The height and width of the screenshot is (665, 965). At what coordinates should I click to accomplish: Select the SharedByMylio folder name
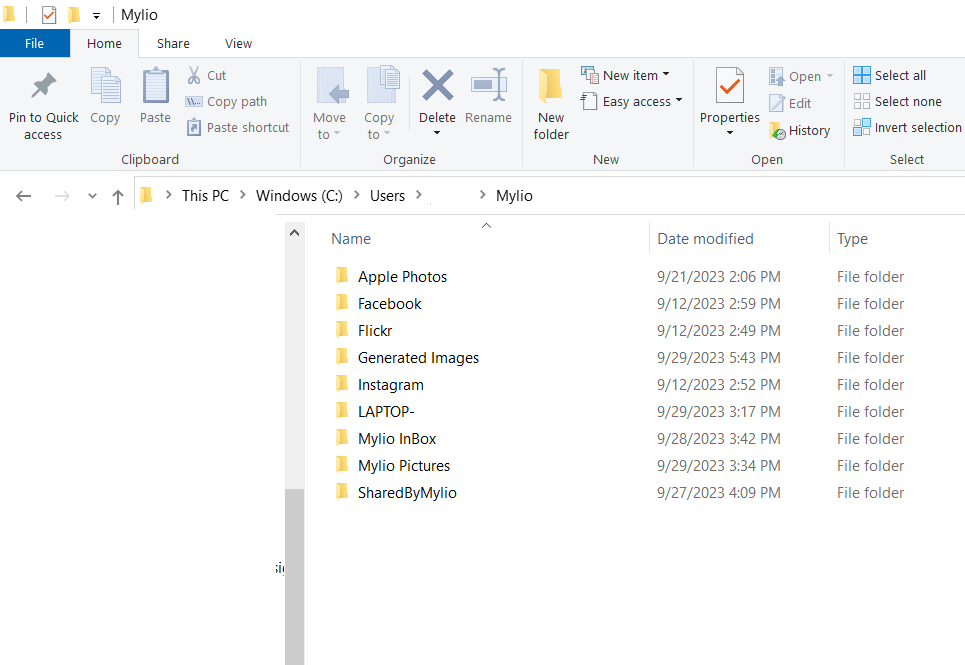407,493
